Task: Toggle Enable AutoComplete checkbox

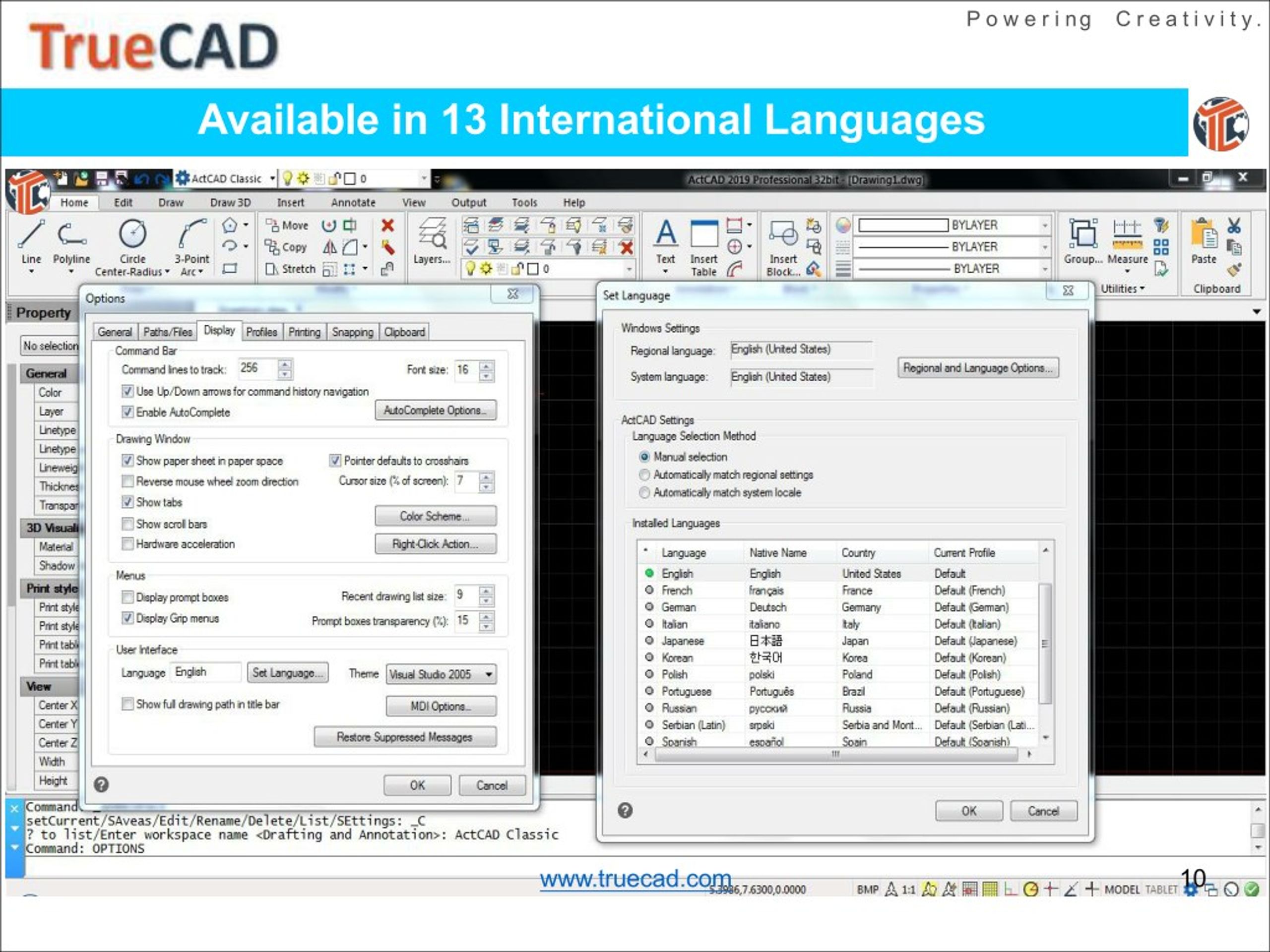Action: (x=127, y=412)
